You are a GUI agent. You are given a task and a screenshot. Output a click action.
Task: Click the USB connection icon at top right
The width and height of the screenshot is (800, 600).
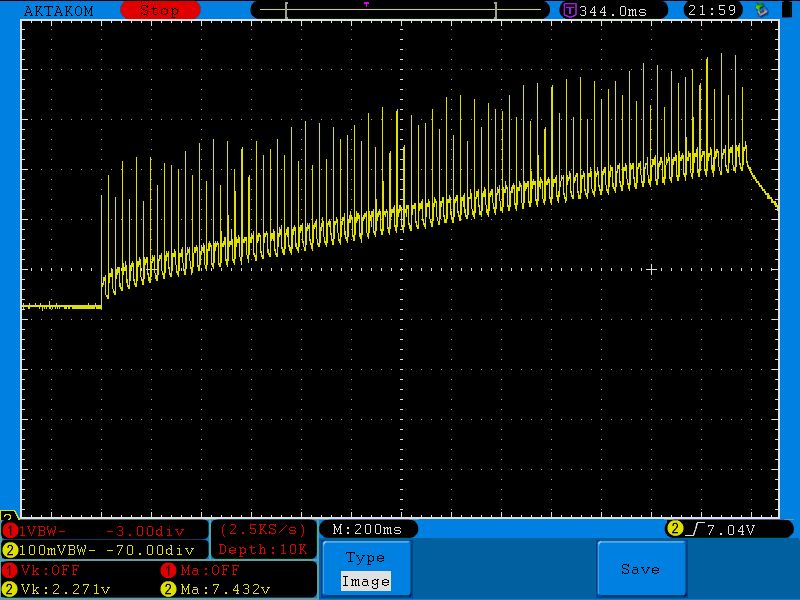(x=762, y=10)
